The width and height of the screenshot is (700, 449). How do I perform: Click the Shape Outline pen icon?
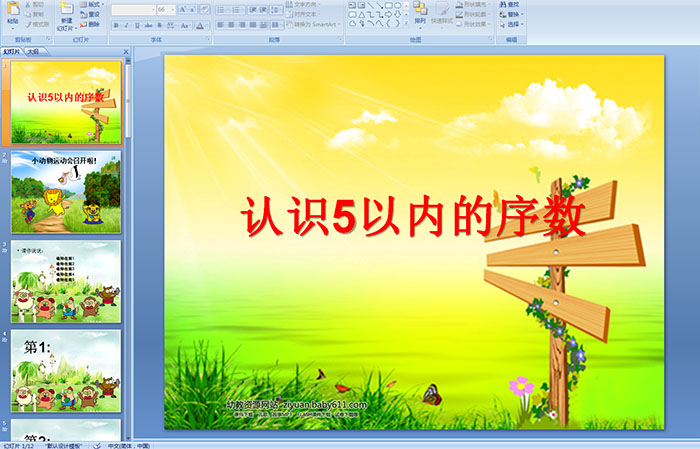click(x=459, y=14)
